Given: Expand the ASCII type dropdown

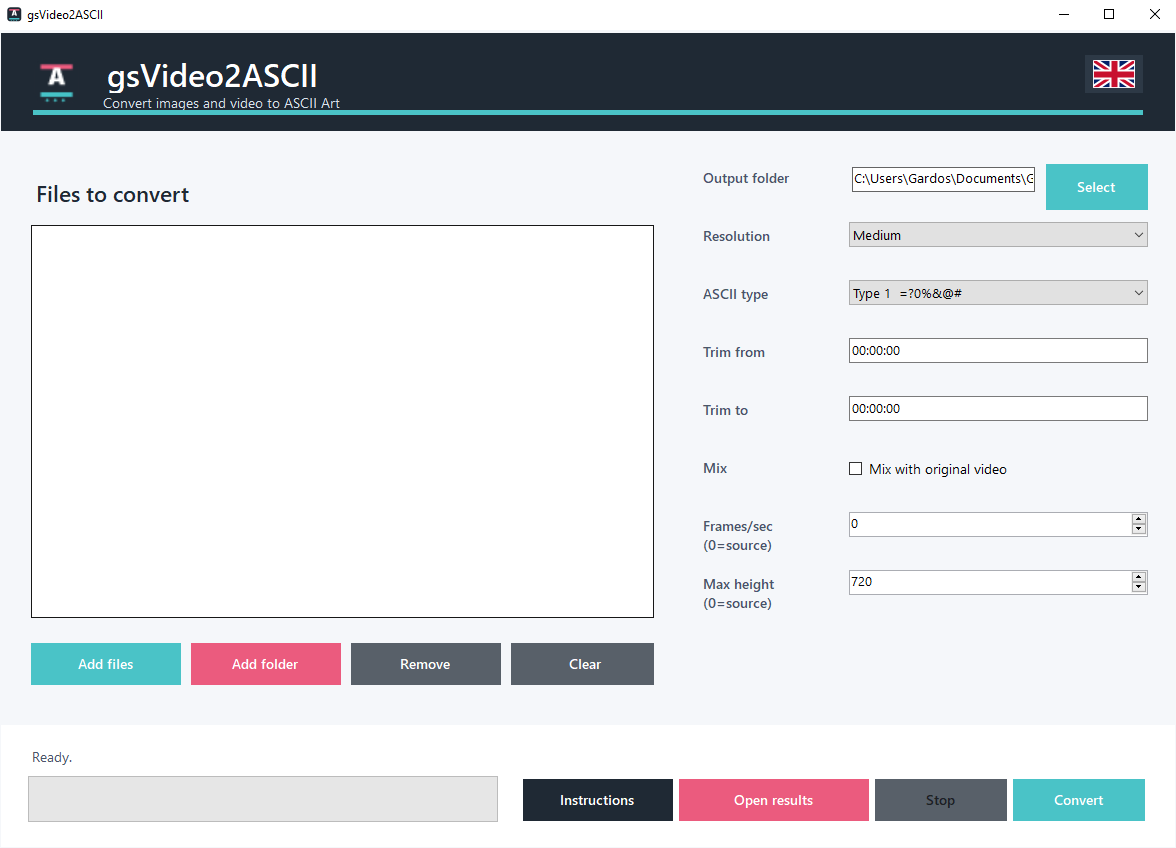Looking at the screenshot, I should pos(998,293).
